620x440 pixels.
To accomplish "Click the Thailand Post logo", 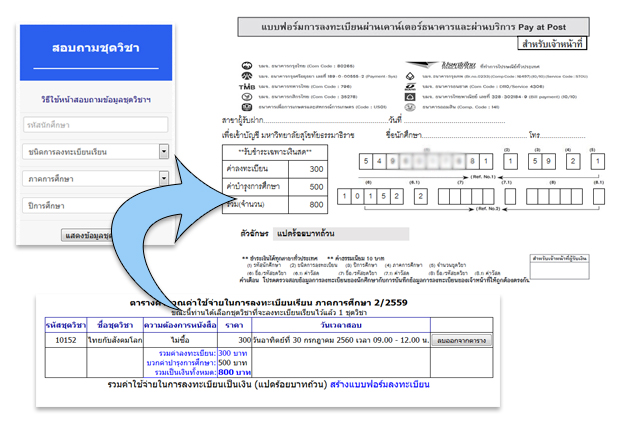I will (x=441, y=65).
